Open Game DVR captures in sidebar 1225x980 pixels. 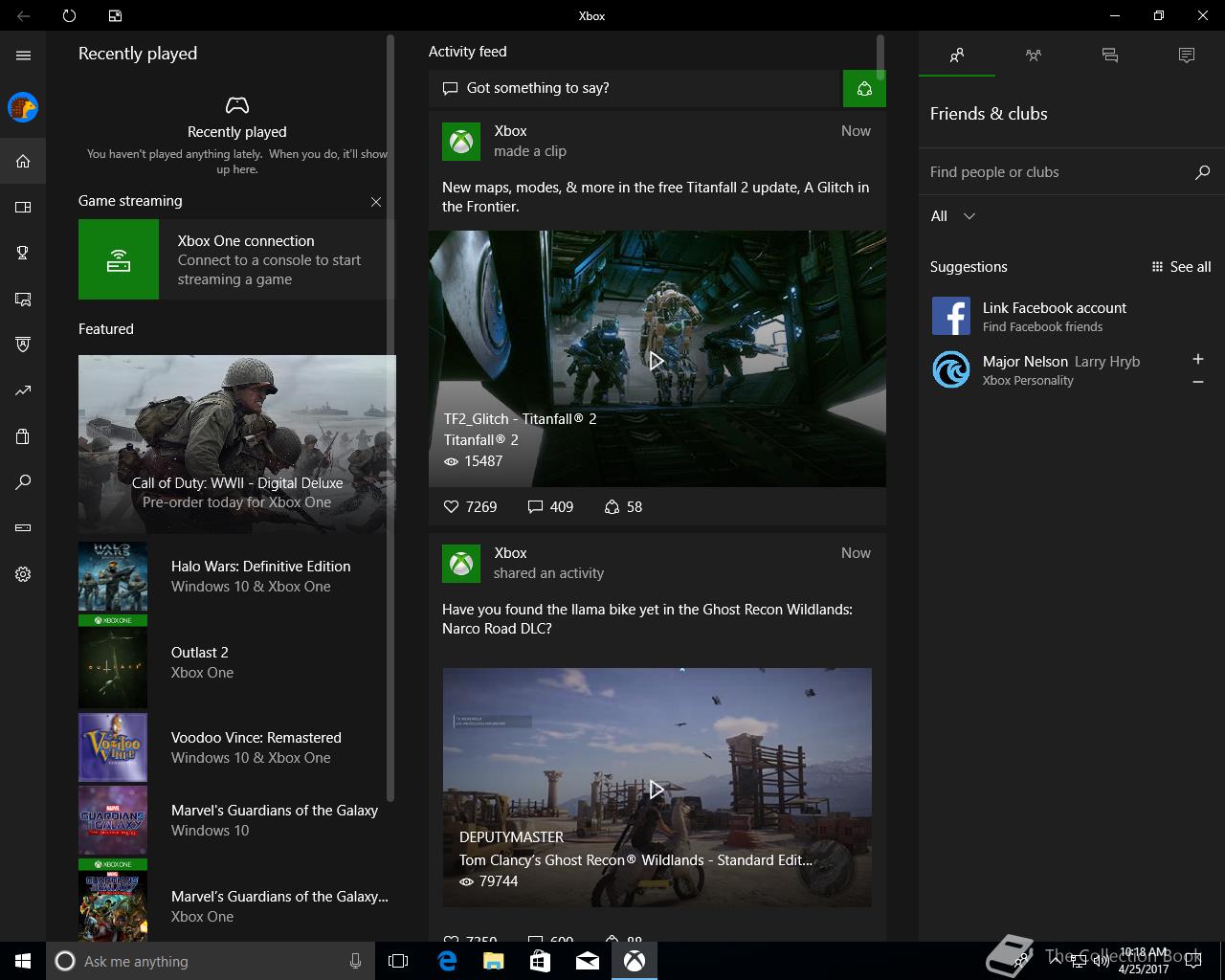point(23,299)
